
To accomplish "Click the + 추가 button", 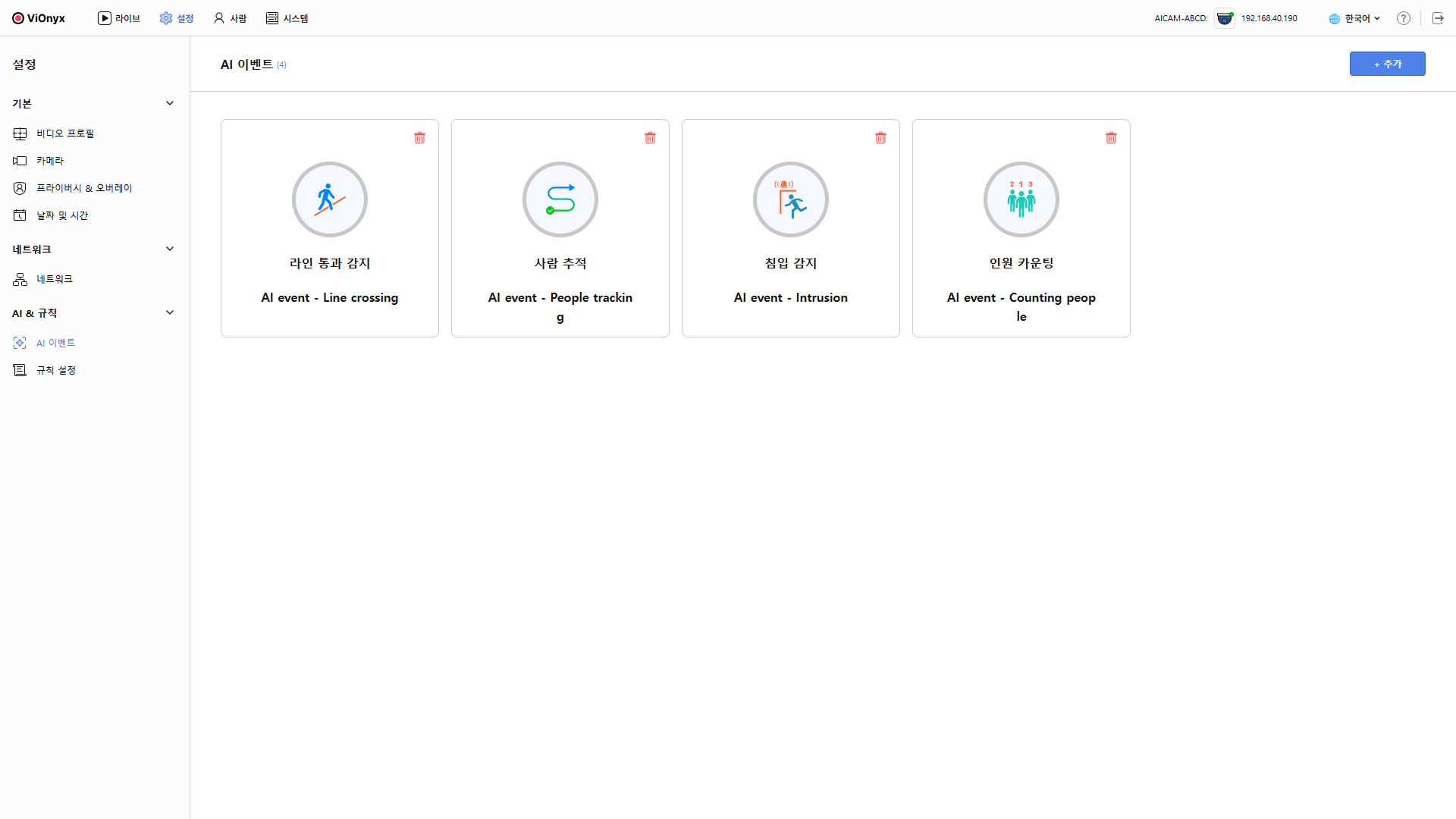I will coord(1387,64).
